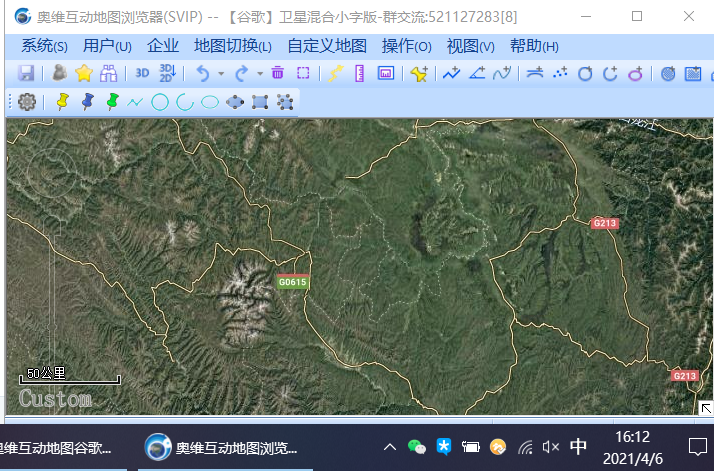Add a polyline track with plus icon
The width and height of the screenshot is (714, 471).
pyautogui.click(x=452, y=73)
